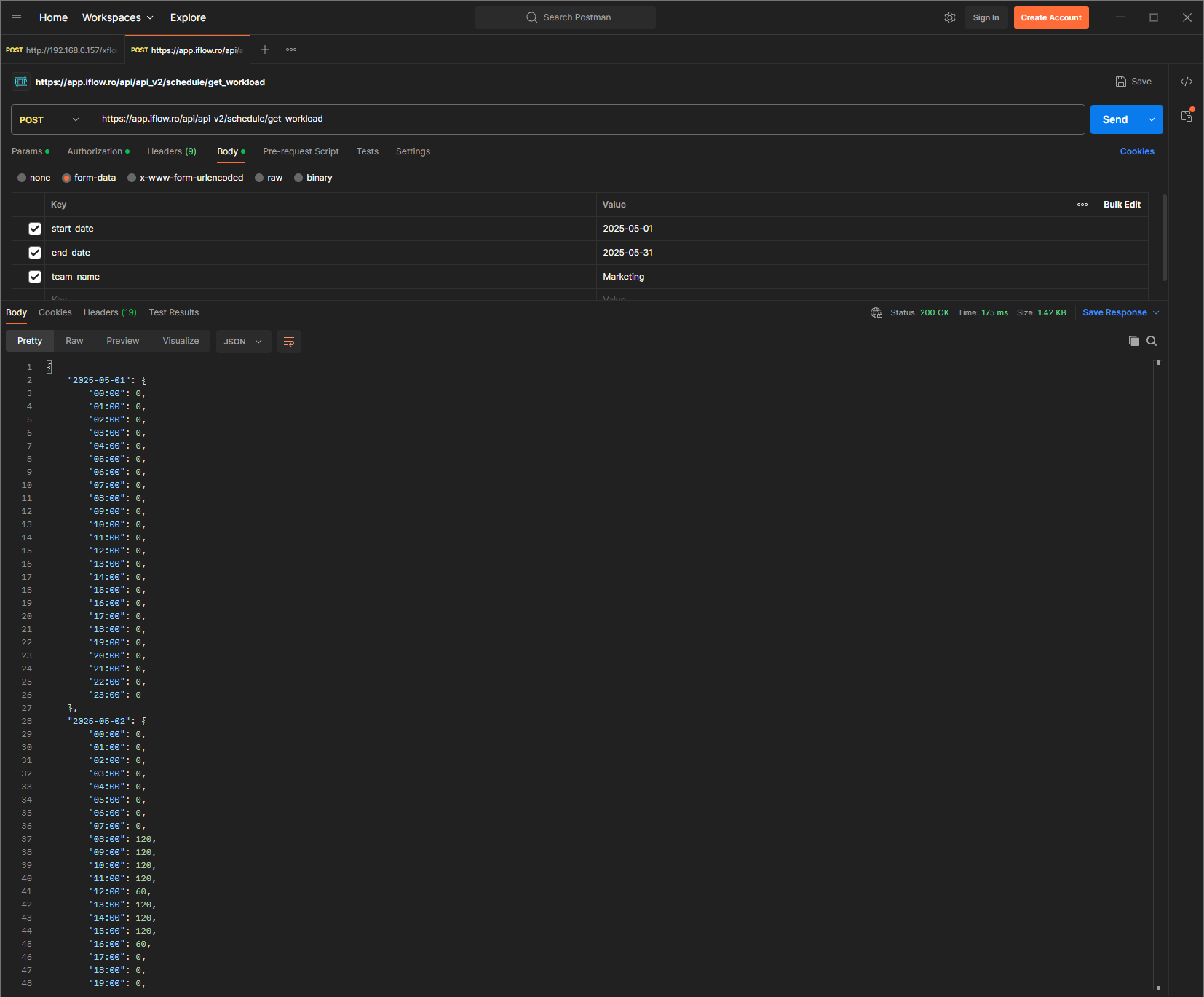Open the JSON format dropdown

243,342
